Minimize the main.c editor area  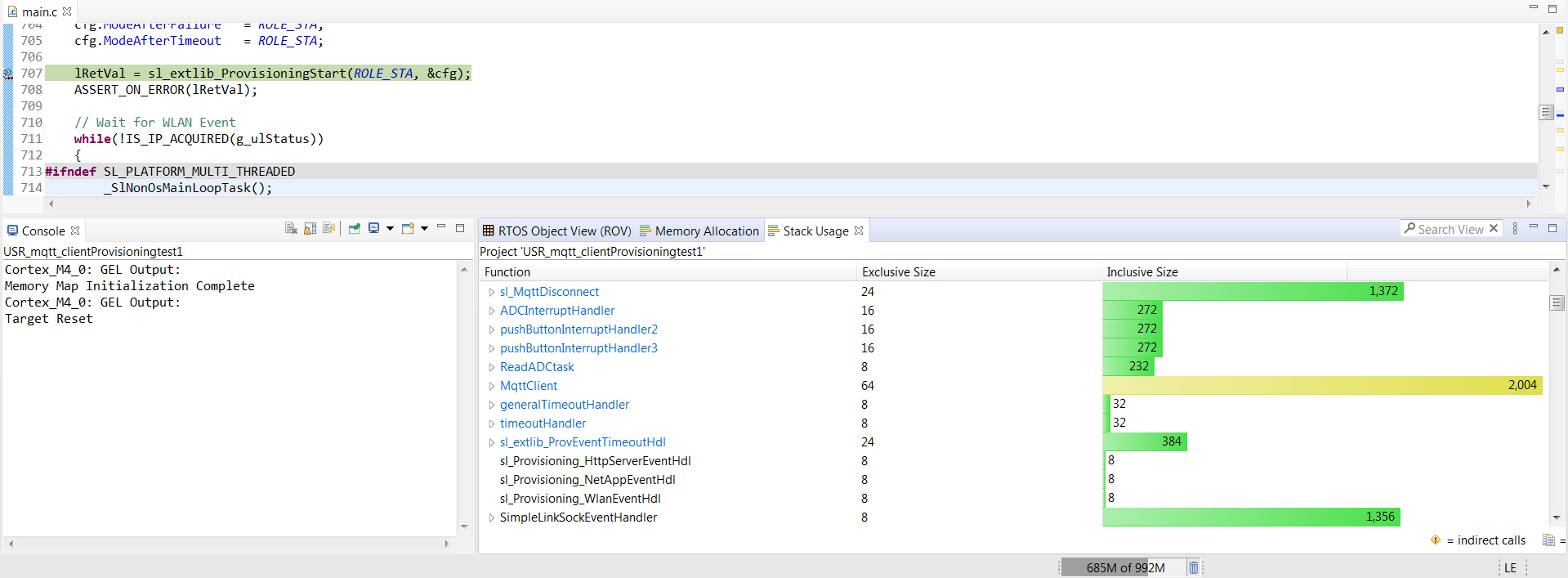[1534, 7]
